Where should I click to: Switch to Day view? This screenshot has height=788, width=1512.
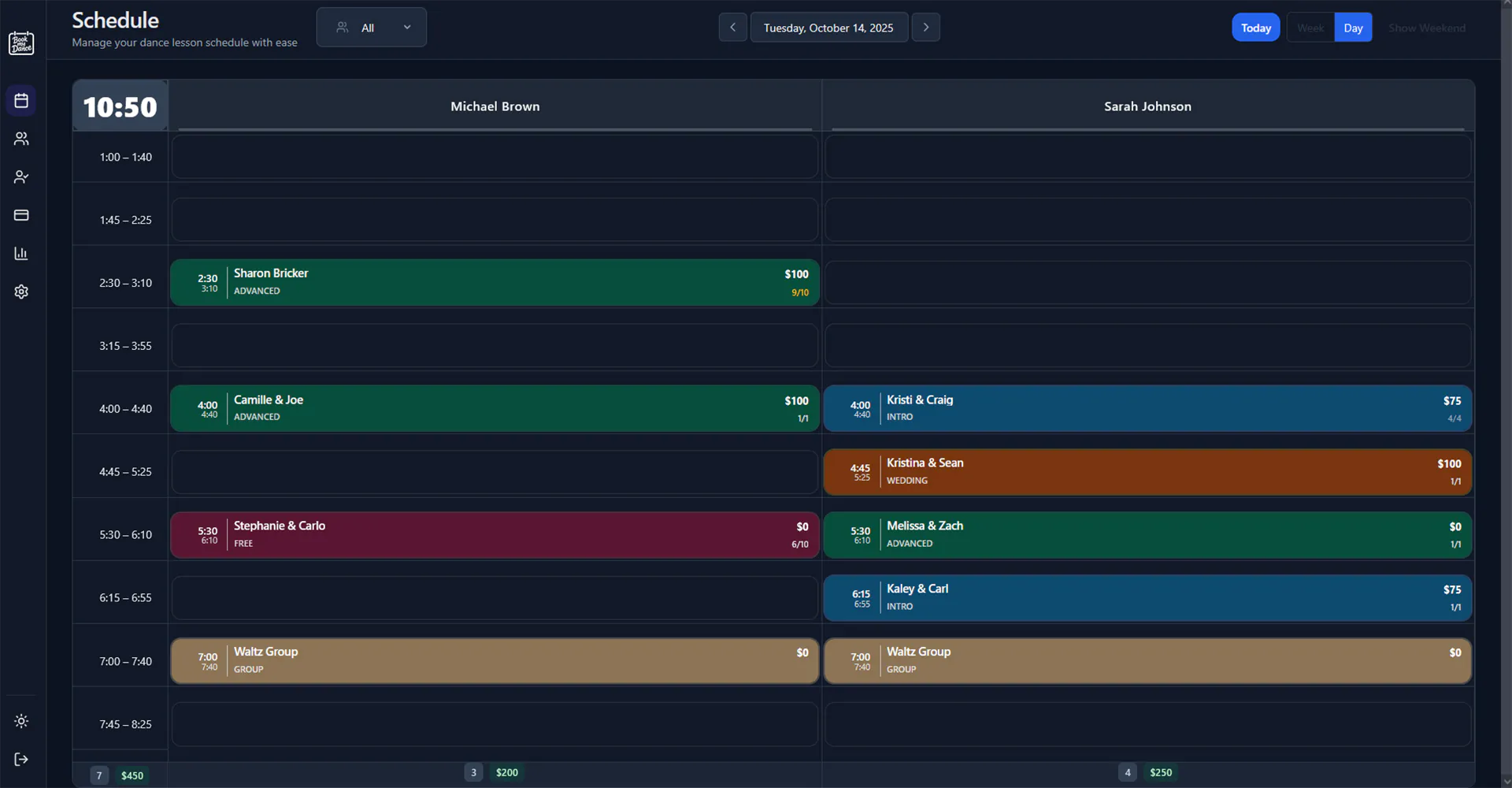[x=1353, y=28]
